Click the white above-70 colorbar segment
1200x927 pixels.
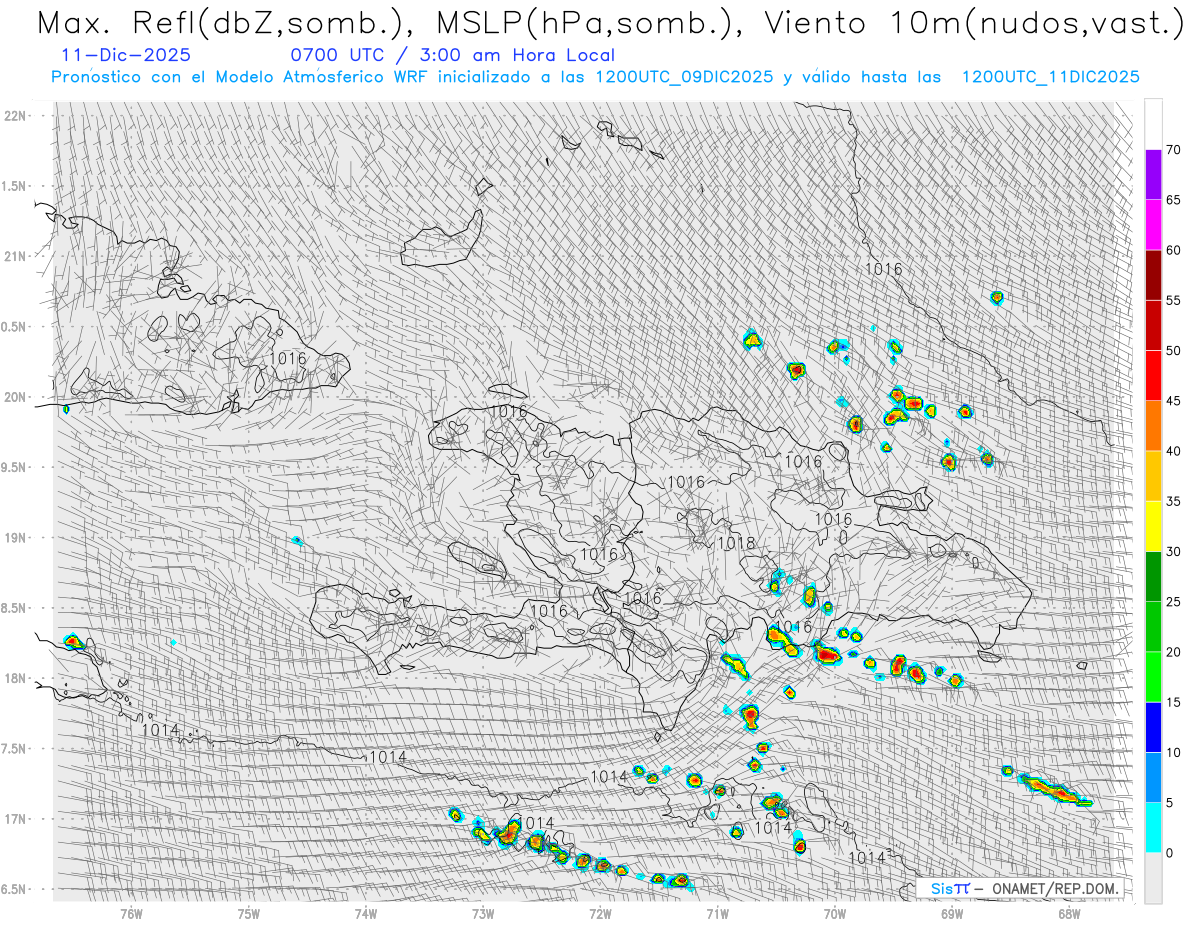coord(1153,124)
